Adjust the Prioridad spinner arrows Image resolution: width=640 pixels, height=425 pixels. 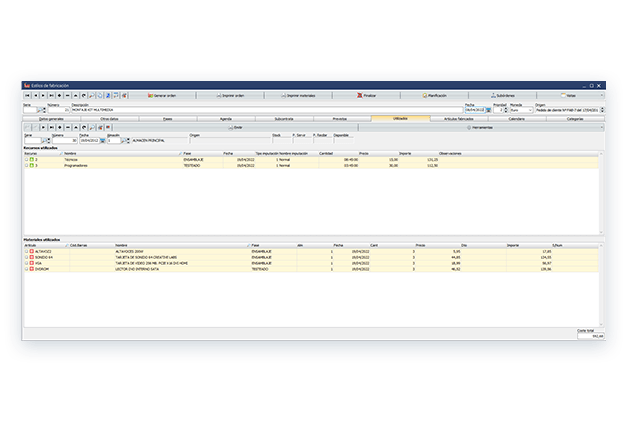(505, 109)
